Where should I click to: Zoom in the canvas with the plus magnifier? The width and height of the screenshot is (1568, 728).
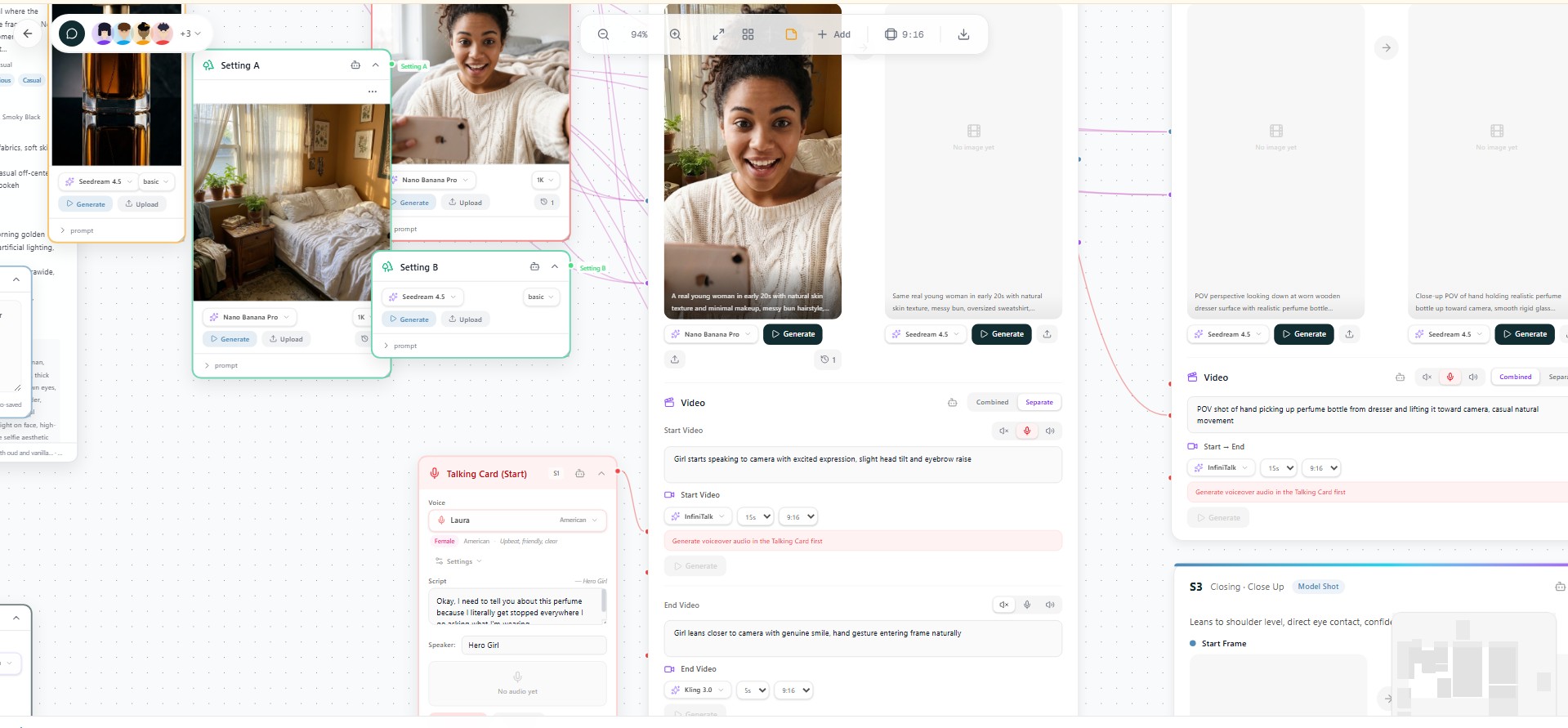pos(675,34)
